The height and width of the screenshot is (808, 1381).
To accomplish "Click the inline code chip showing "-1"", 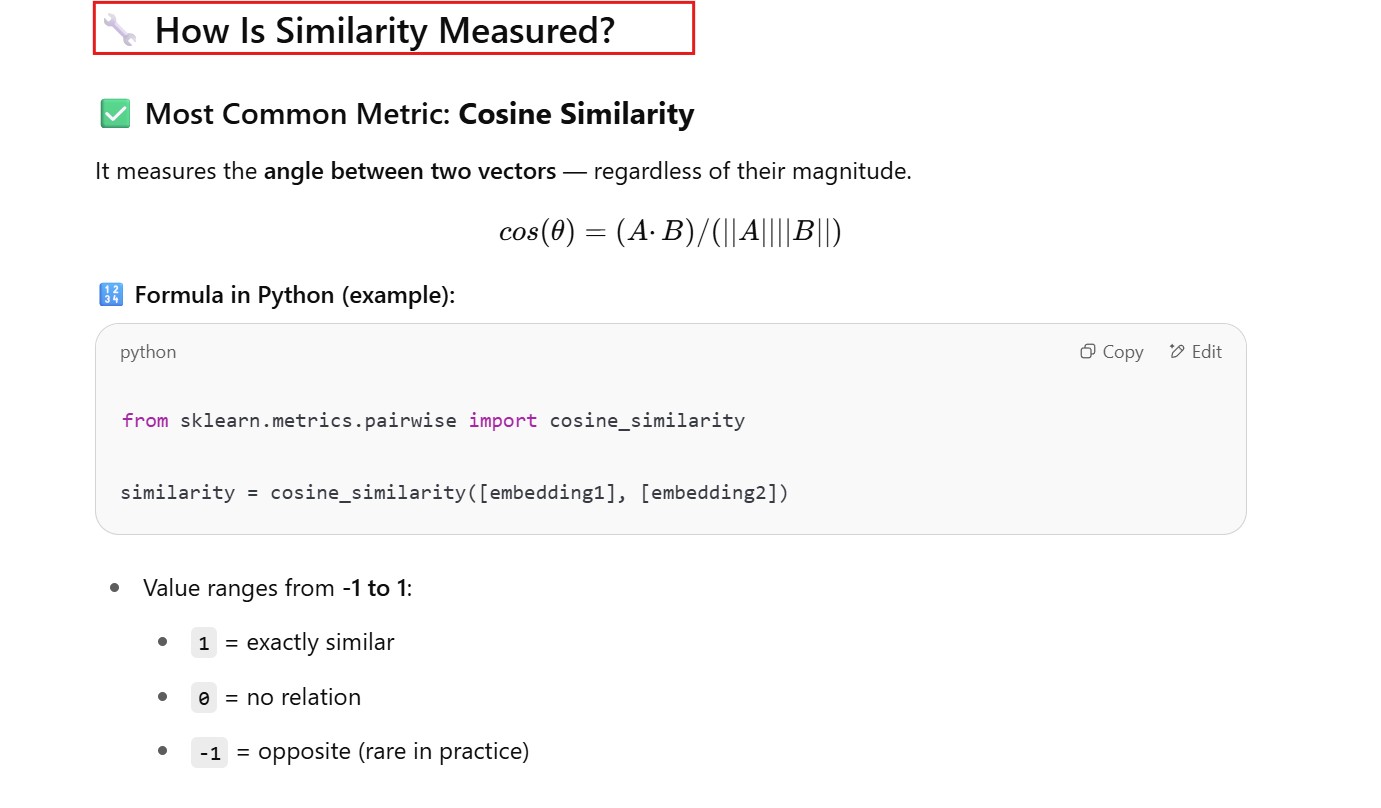I will pyautogui.click(x=209, y=752).
